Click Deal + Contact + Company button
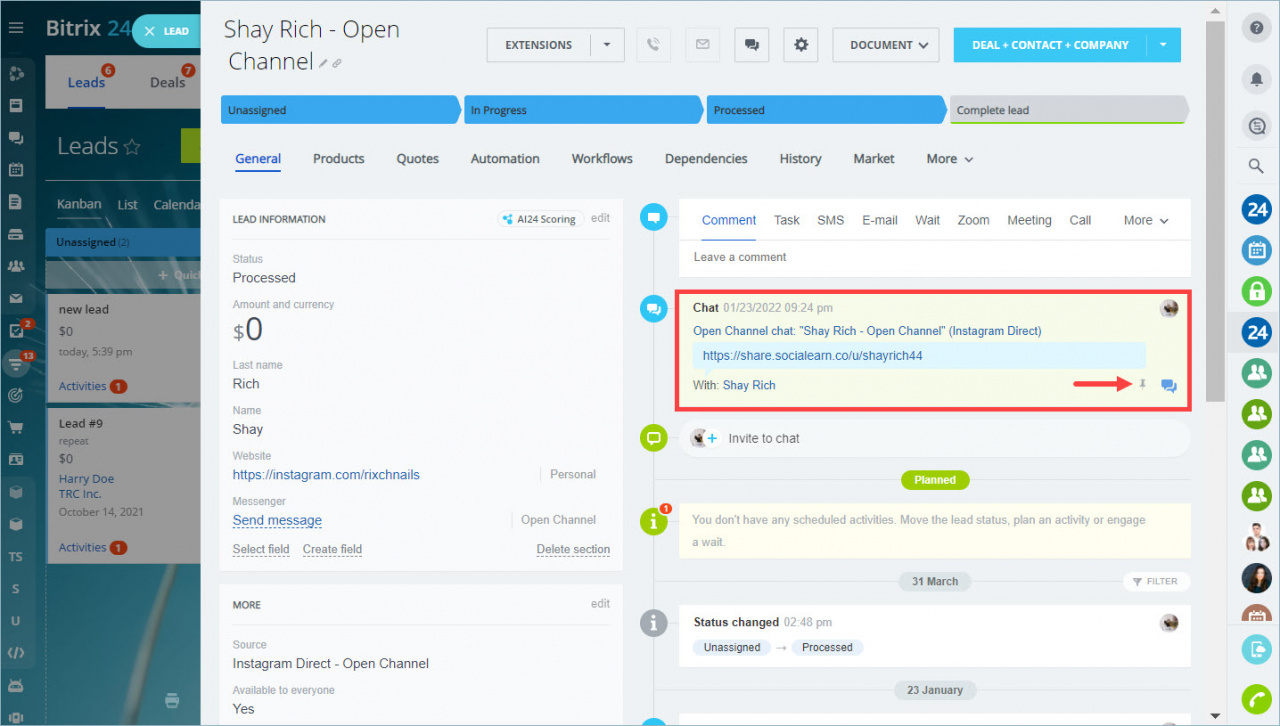Viewport: 1280px width, 726px height. coord(1050,45)
